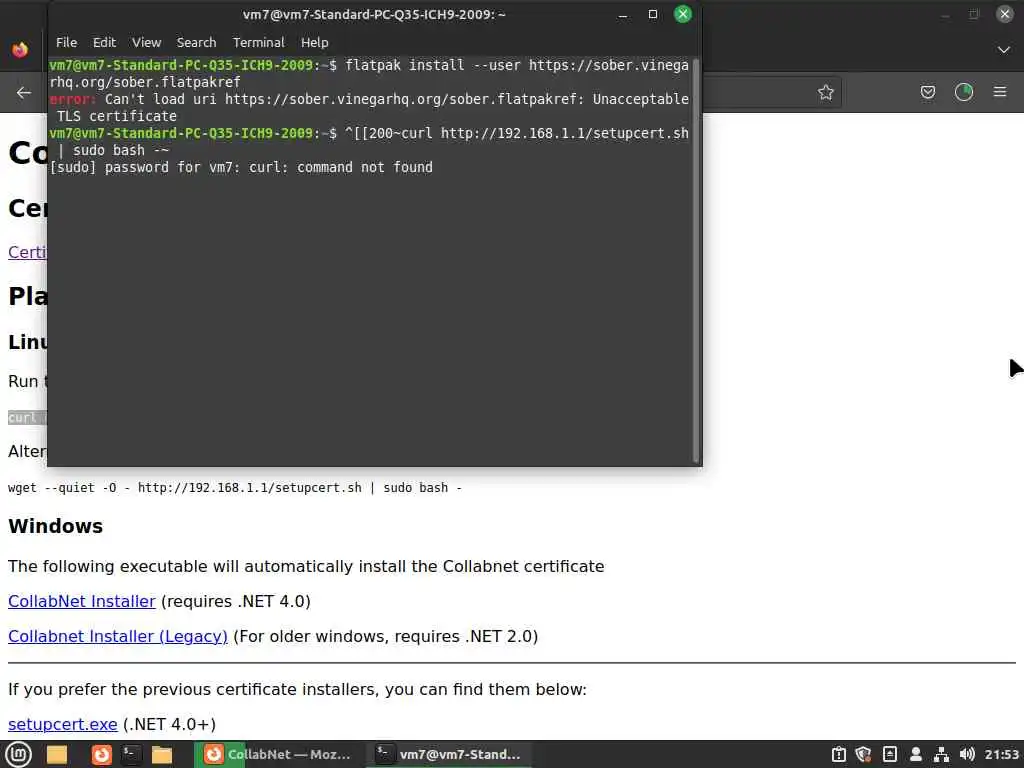The width and height of the screenshot is (1024, 768).
Task: Open the Terminal menu in menu bar
Action: pyautogui.click(x=259, y=42)
